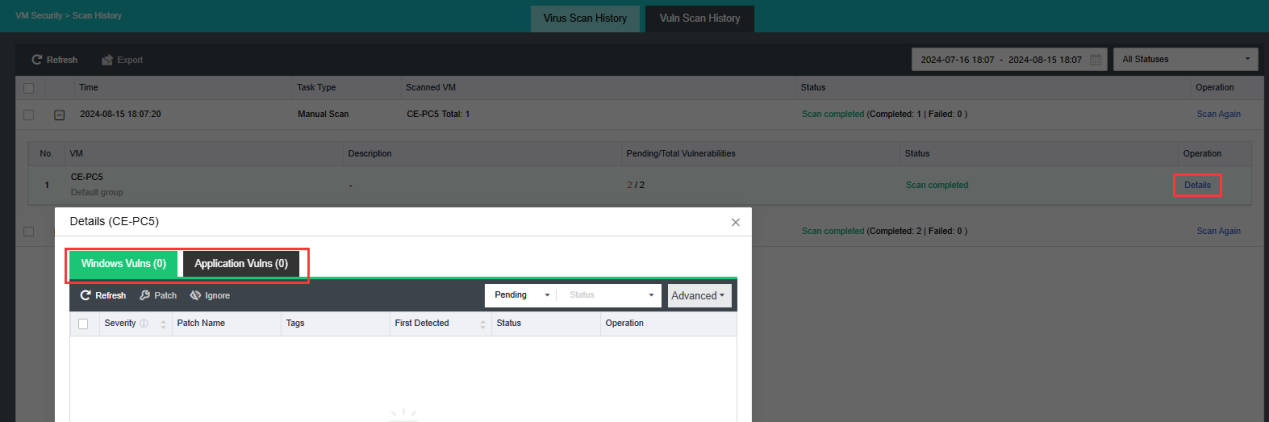
Task: Click Refresh in the scan history toolbar
Action: click(54, 60)
